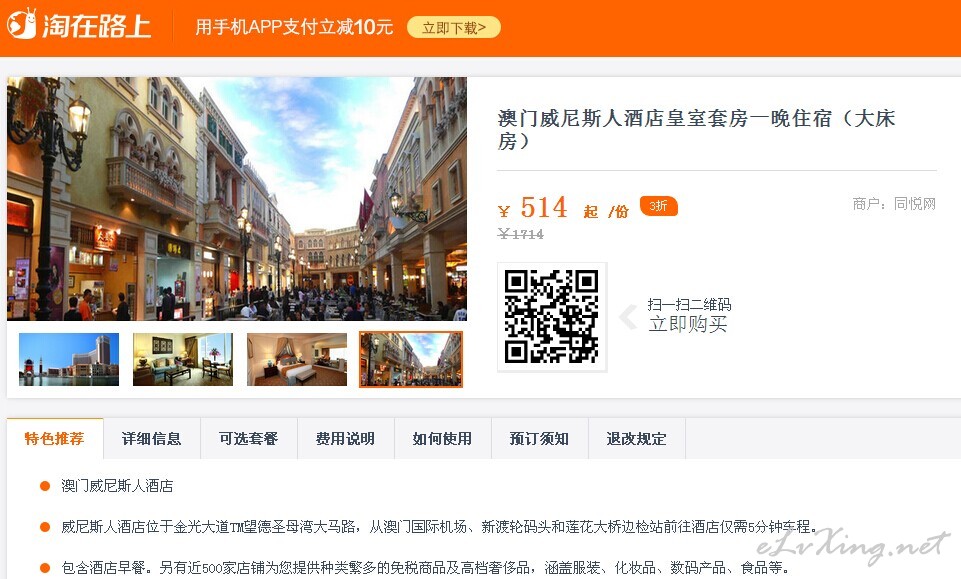Open the large Venetian street main photo
Viewport: 961px width, 579px height.
tap(237, 199)
